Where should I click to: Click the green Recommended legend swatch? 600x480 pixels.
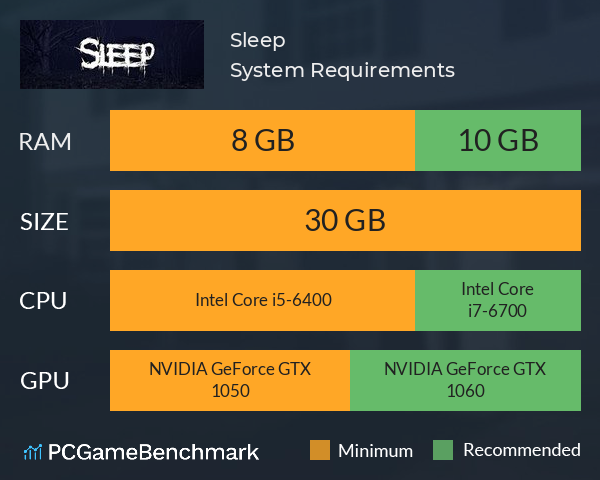point(443,450)
